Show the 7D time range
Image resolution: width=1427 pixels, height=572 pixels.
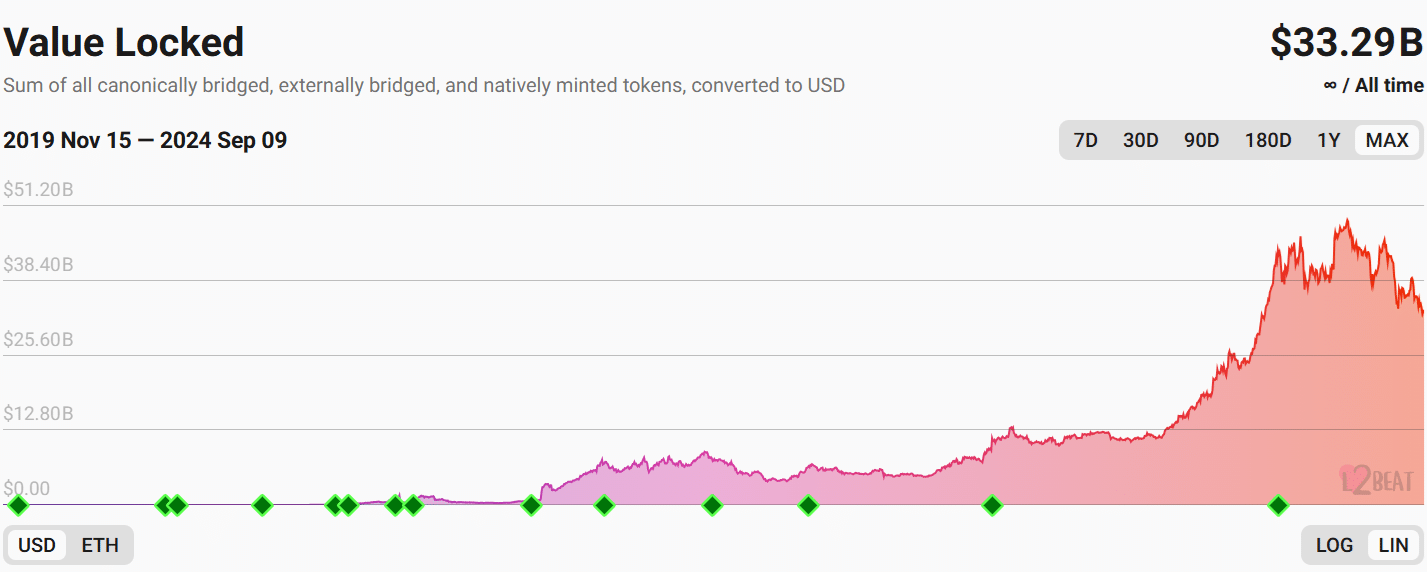[1085, 140]
